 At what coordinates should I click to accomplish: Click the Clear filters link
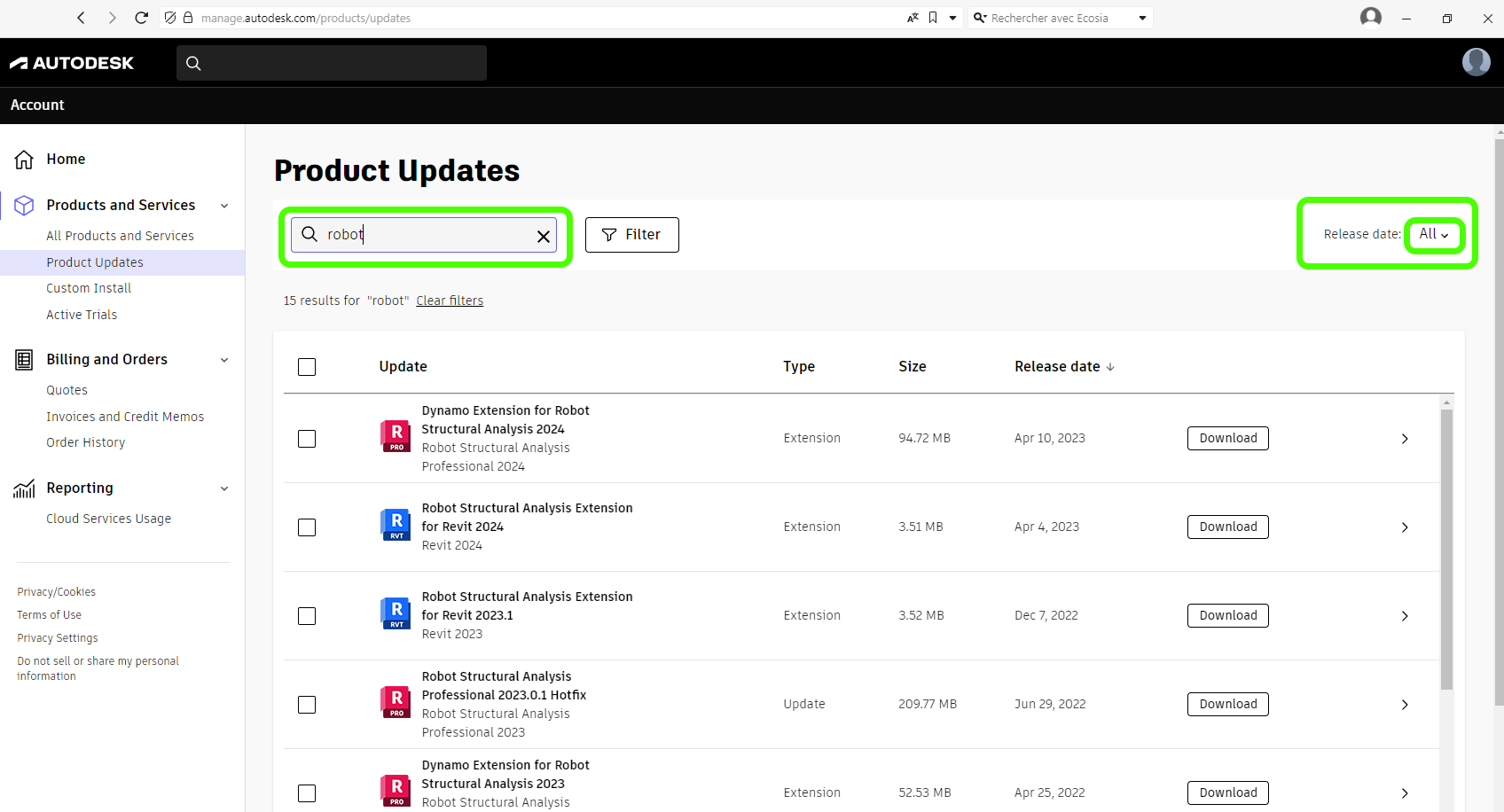450,300
